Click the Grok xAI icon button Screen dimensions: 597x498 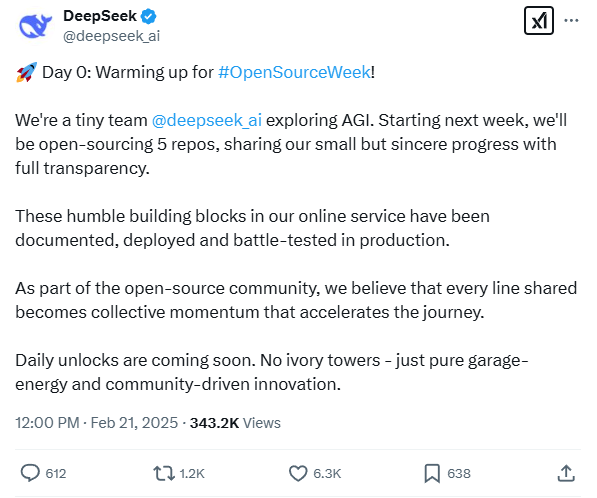(x=538, y=21)
